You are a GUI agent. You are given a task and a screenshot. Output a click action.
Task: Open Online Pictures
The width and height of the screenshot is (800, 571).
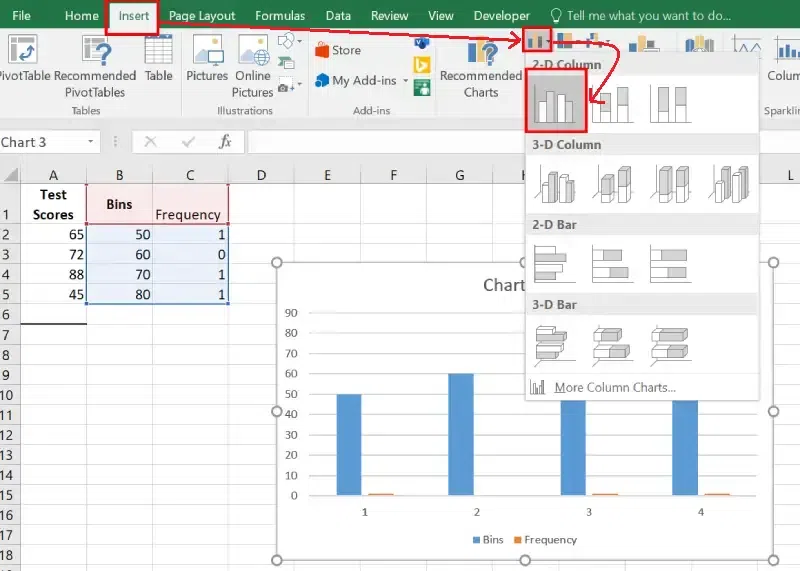coord(253,67)
